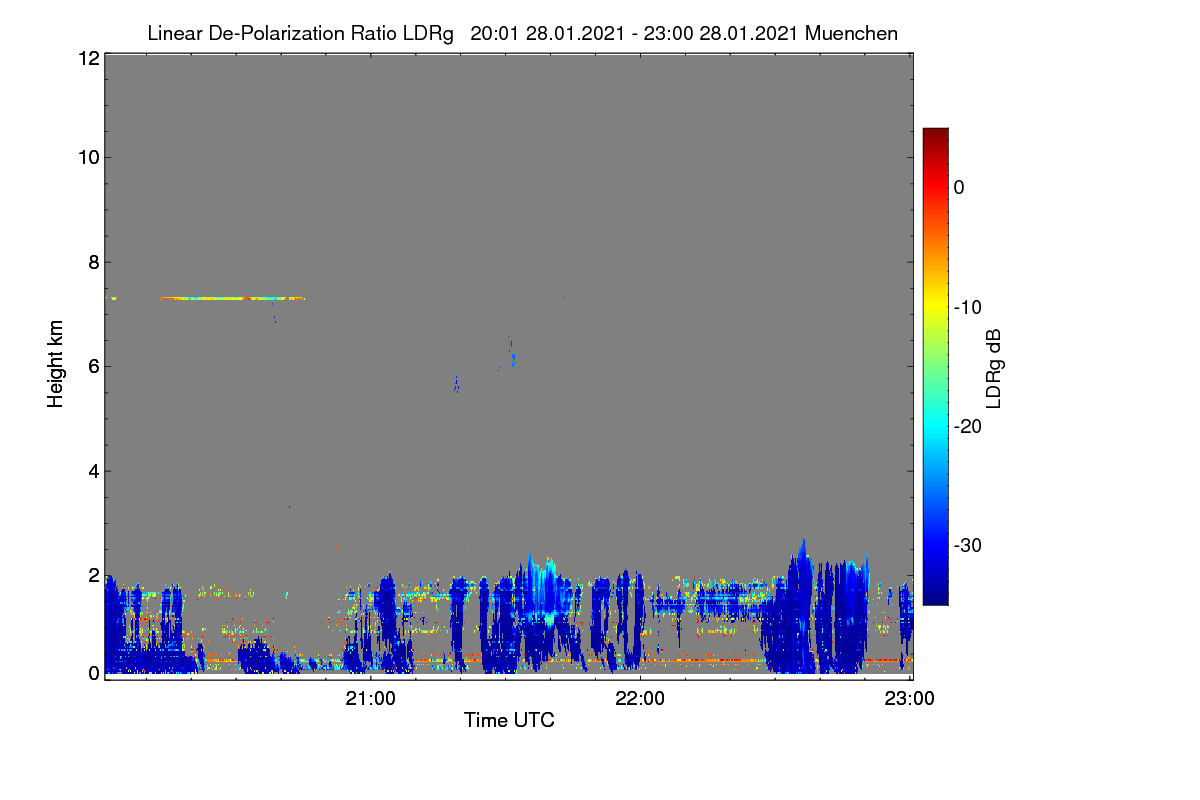Image resolution: width=1200 pixels, height=800 pixels.
Task: Click the 6 km height tick label
Action: point(93,366)
